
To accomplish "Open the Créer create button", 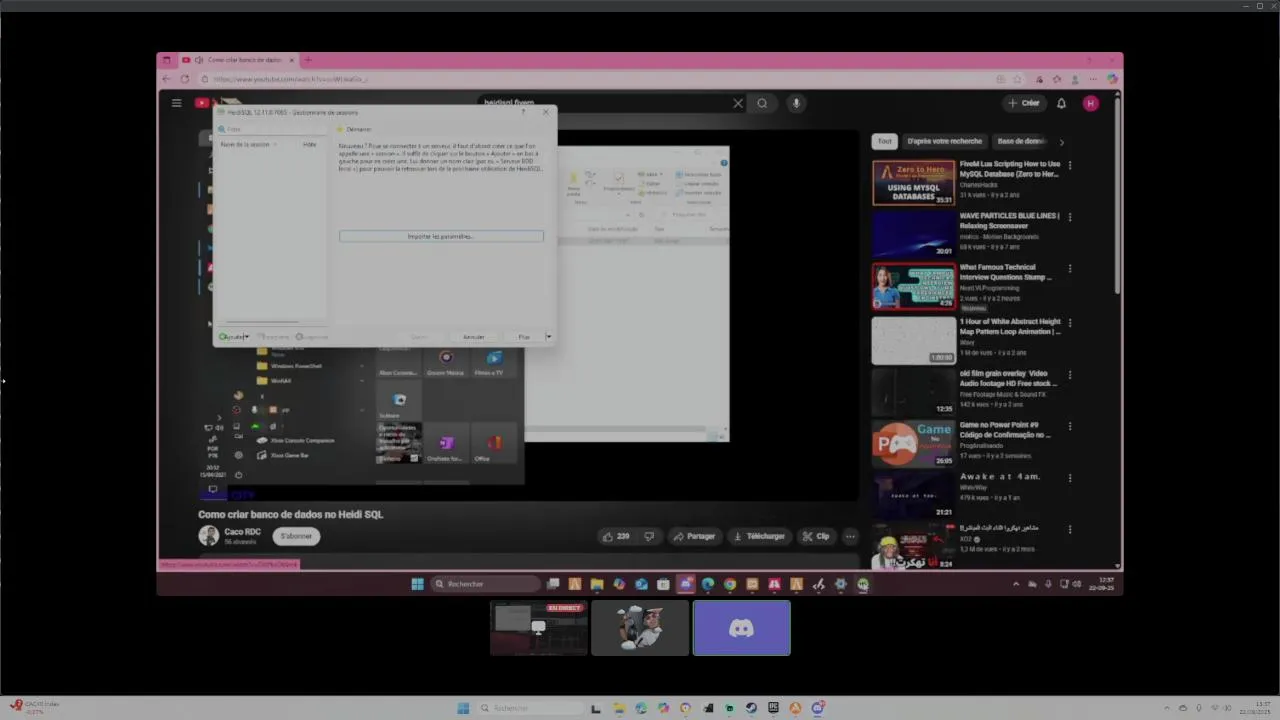I will (1024, 103).
